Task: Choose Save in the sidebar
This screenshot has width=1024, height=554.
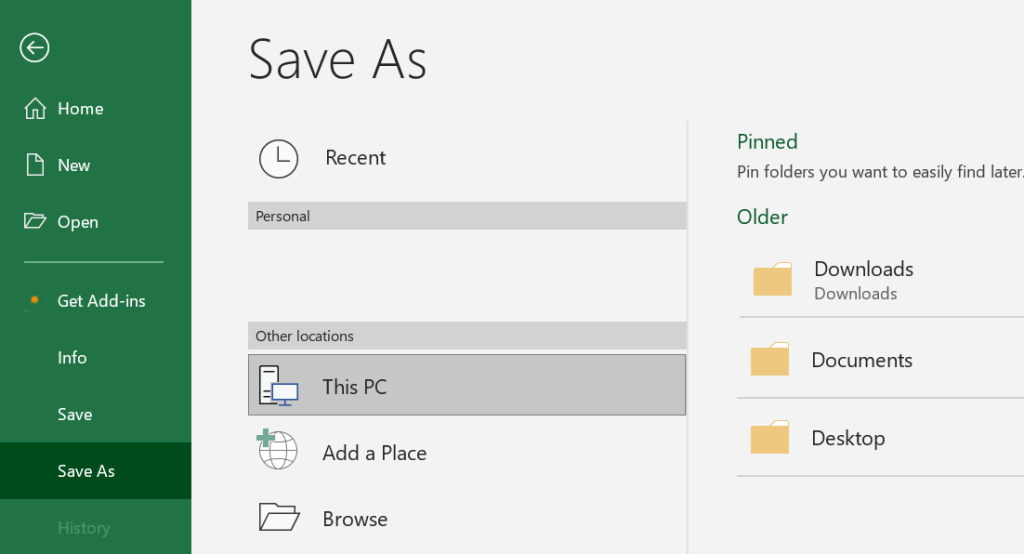Action: 75,415
